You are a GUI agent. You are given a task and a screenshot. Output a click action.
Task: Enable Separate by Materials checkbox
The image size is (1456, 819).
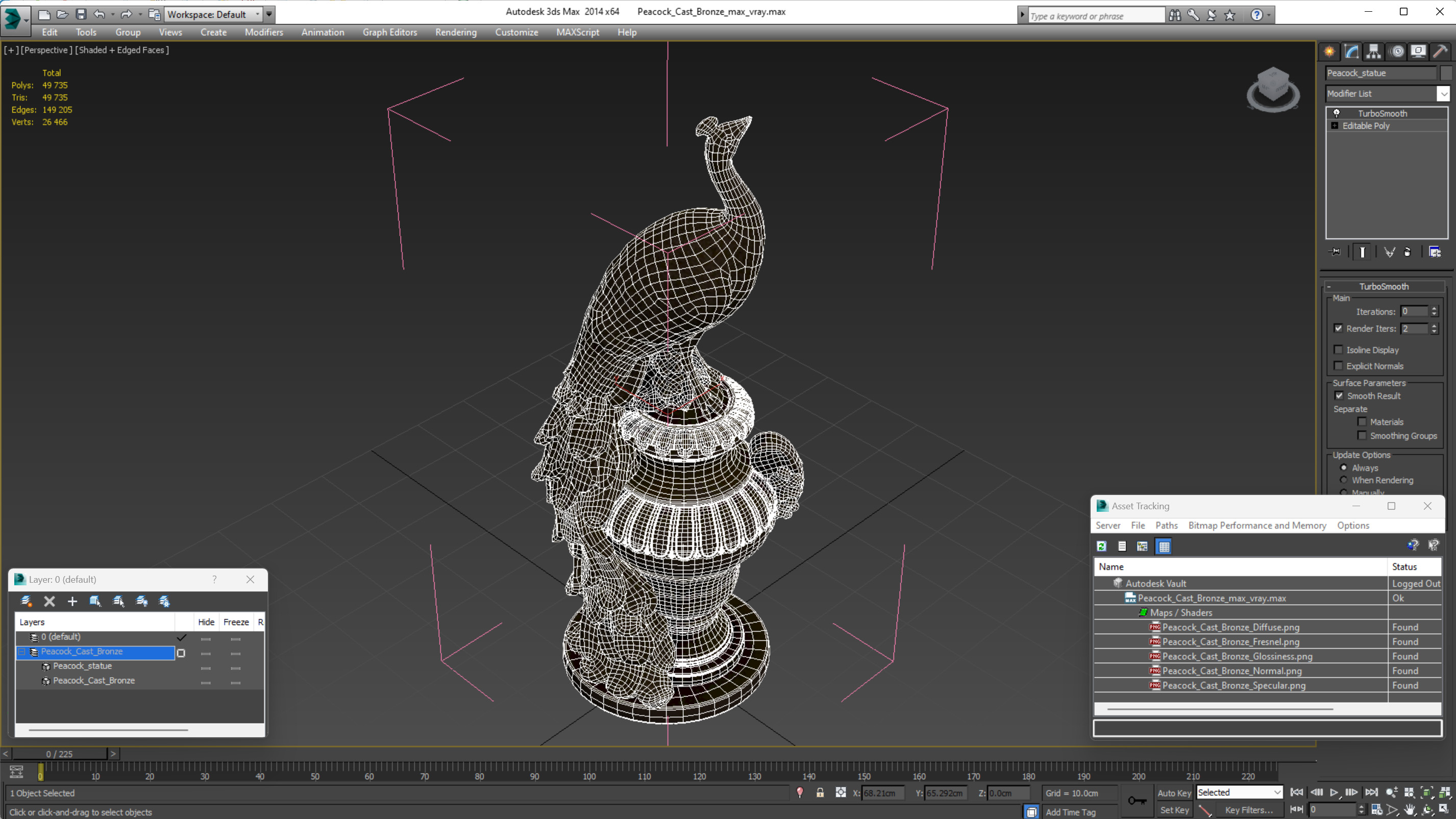[1362, 421]
